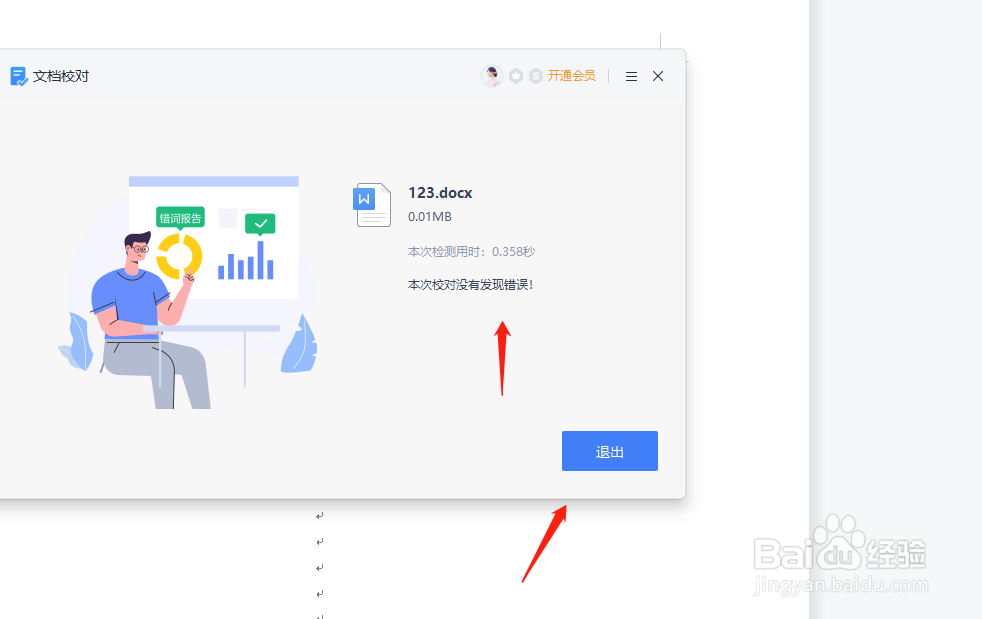Select the 123.docx file name

pos(440,193)
